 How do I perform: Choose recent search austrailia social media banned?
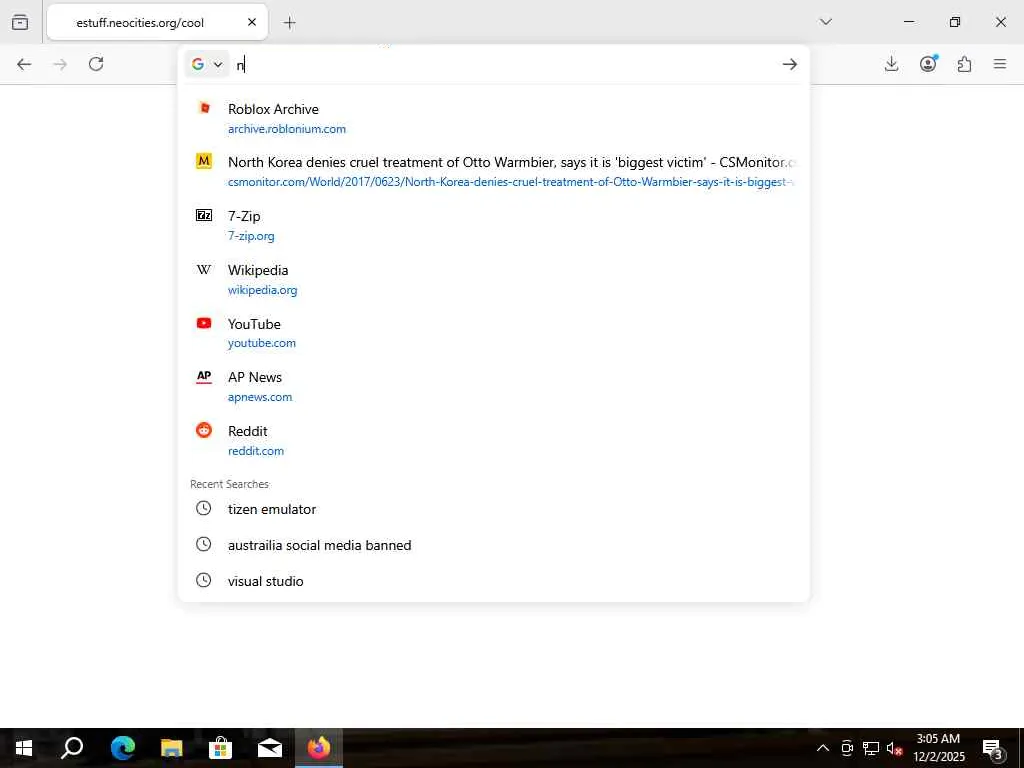494,545
